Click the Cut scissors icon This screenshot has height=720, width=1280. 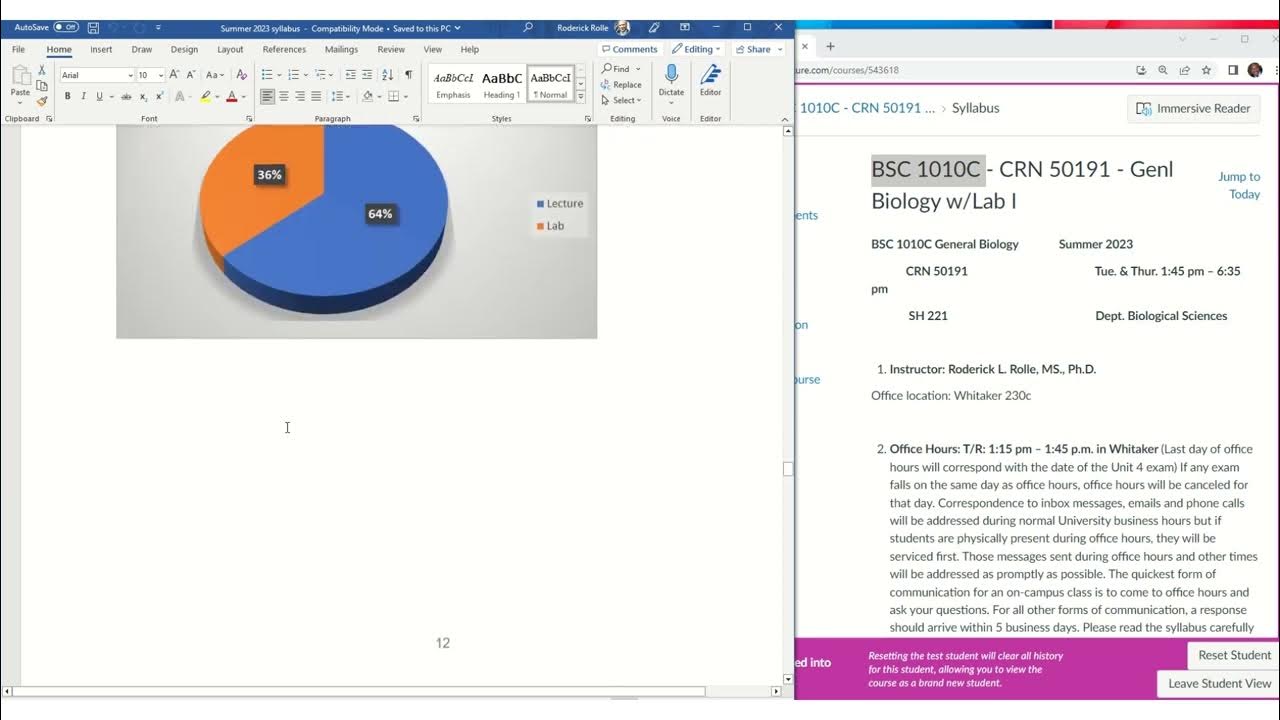42,70
